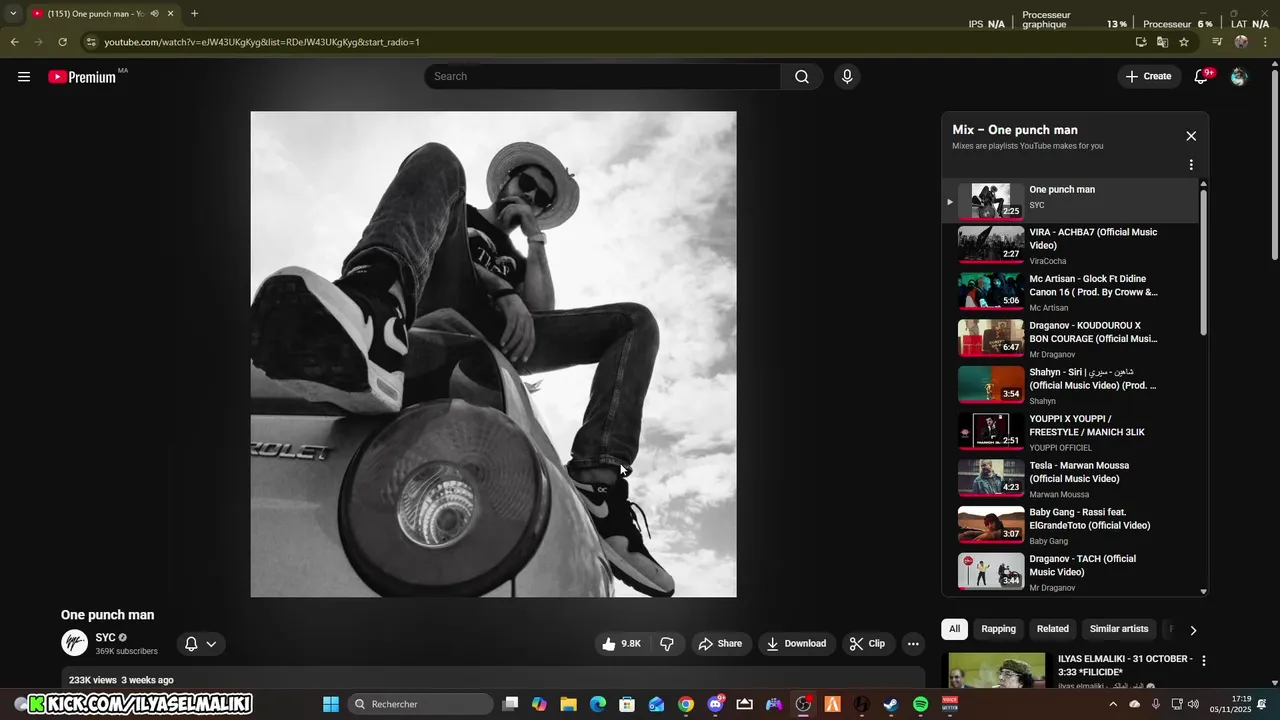Click the video player artwork
The height and width of the screenshot is (720, 1280).
point(493,354)
